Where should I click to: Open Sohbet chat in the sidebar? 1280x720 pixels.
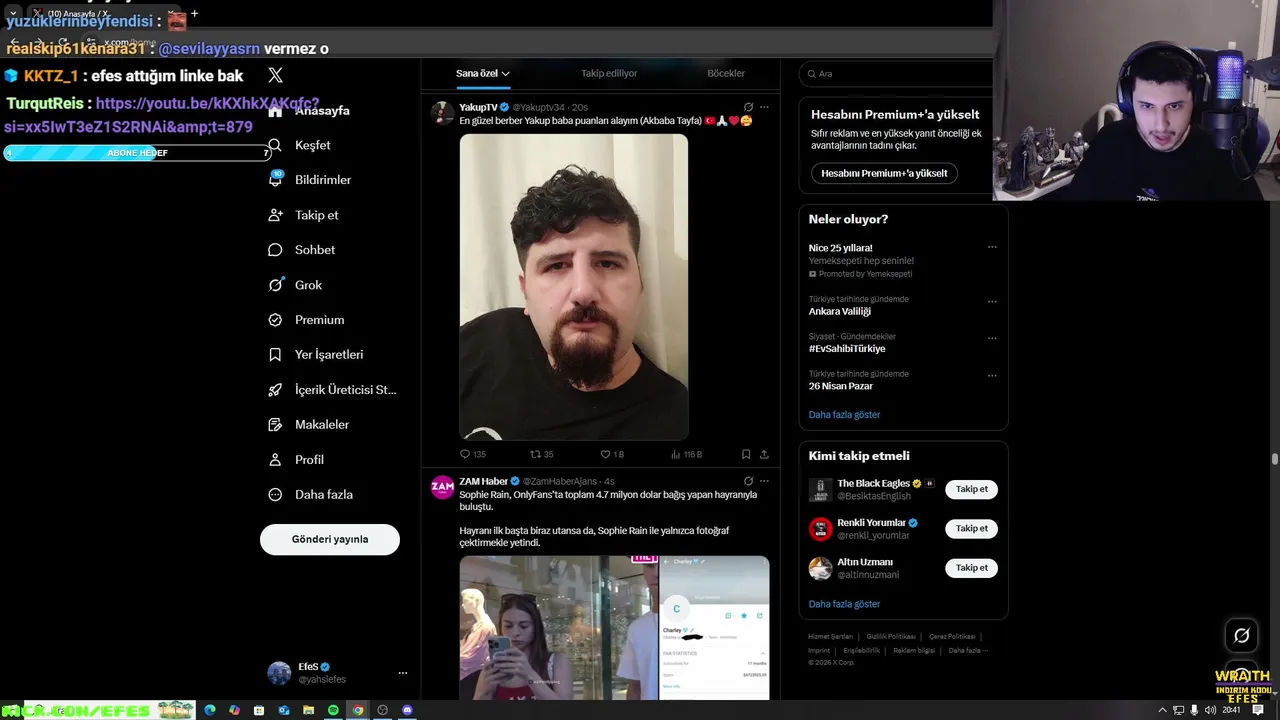pos(302,250)
